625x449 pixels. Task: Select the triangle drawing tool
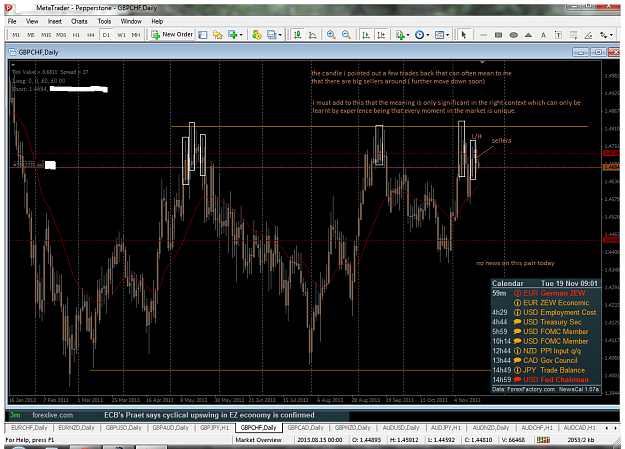[529, 35]
